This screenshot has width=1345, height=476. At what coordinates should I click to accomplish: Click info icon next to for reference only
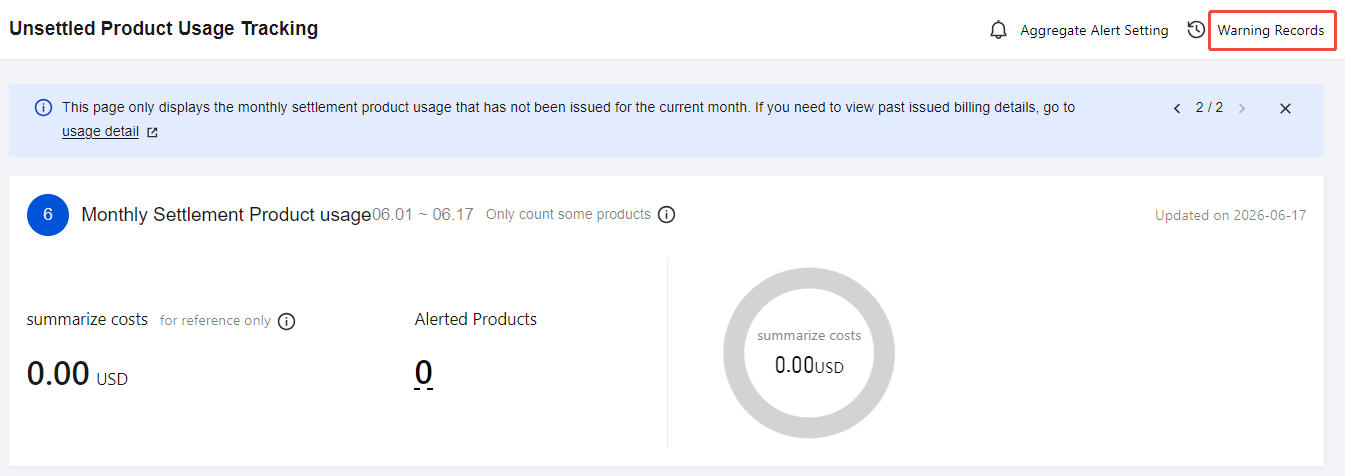click(287, 321)
